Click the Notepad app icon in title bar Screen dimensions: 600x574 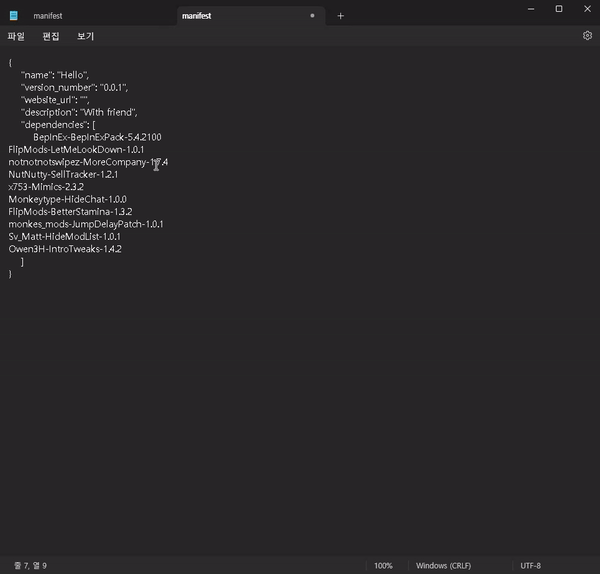pyautogui.click(x=14, y=15)
